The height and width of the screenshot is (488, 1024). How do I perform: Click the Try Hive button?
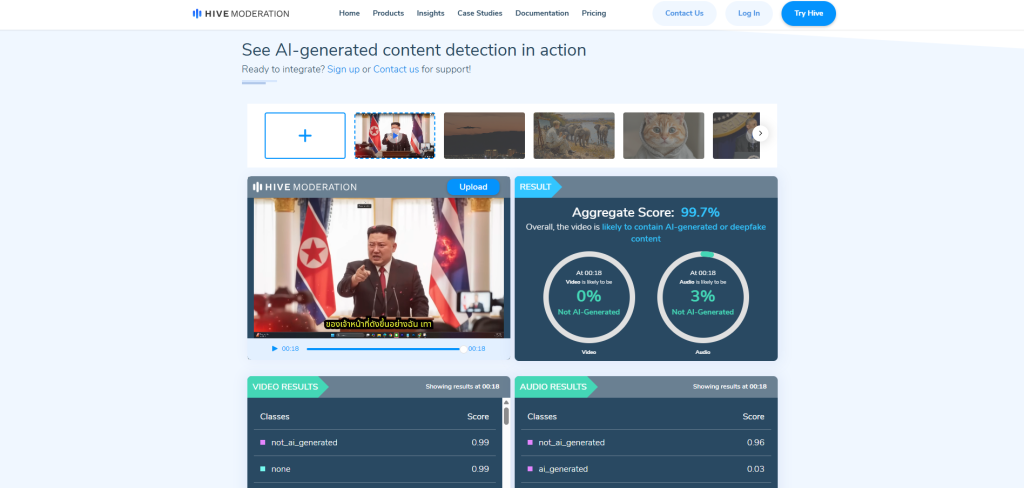(x=808, y=14)
